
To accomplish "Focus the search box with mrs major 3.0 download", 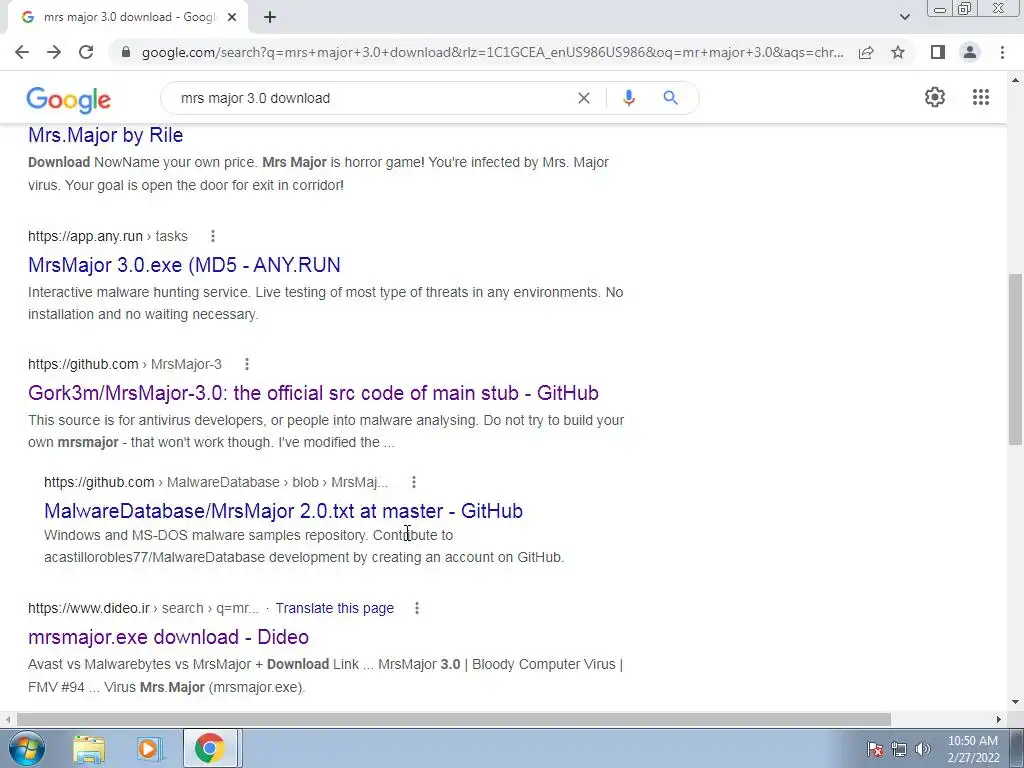I will coord(376,98).
